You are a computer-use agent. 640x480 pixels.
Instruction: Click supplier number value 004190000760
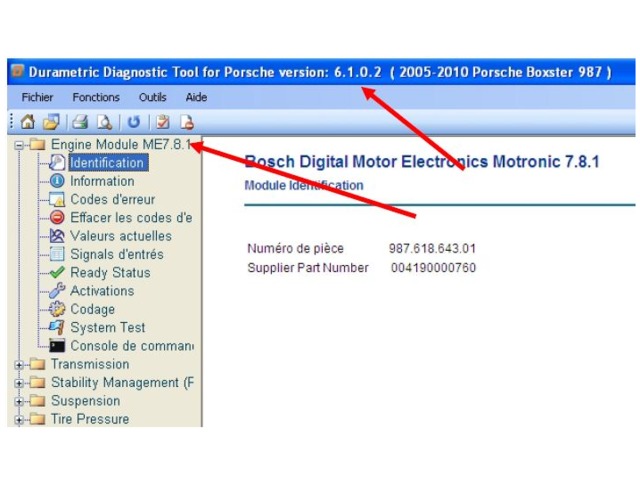tap(433, 268)
